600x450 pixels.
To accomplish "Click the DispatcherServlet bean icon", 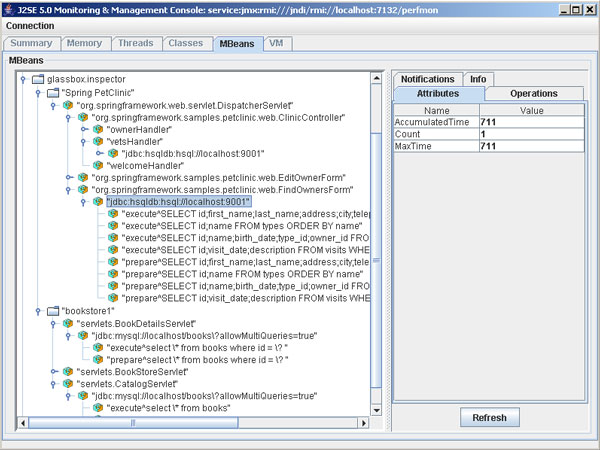I will (x=68, y=105).
